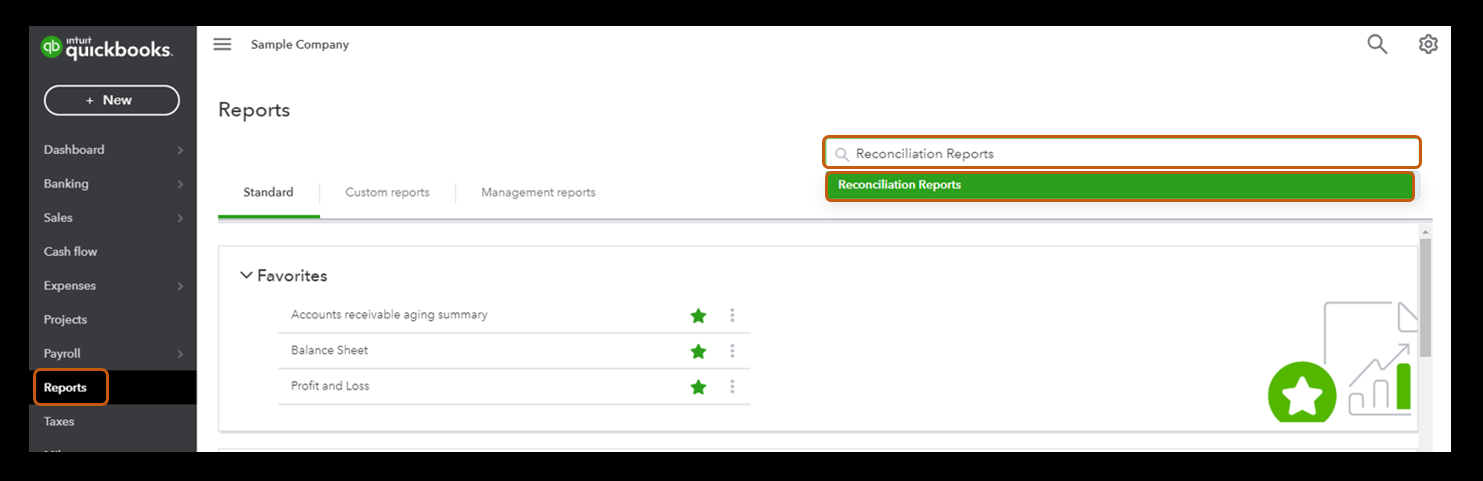Open more options for Profit and Loss
The width and height of the screenshot is (1483, 481).
732,387
